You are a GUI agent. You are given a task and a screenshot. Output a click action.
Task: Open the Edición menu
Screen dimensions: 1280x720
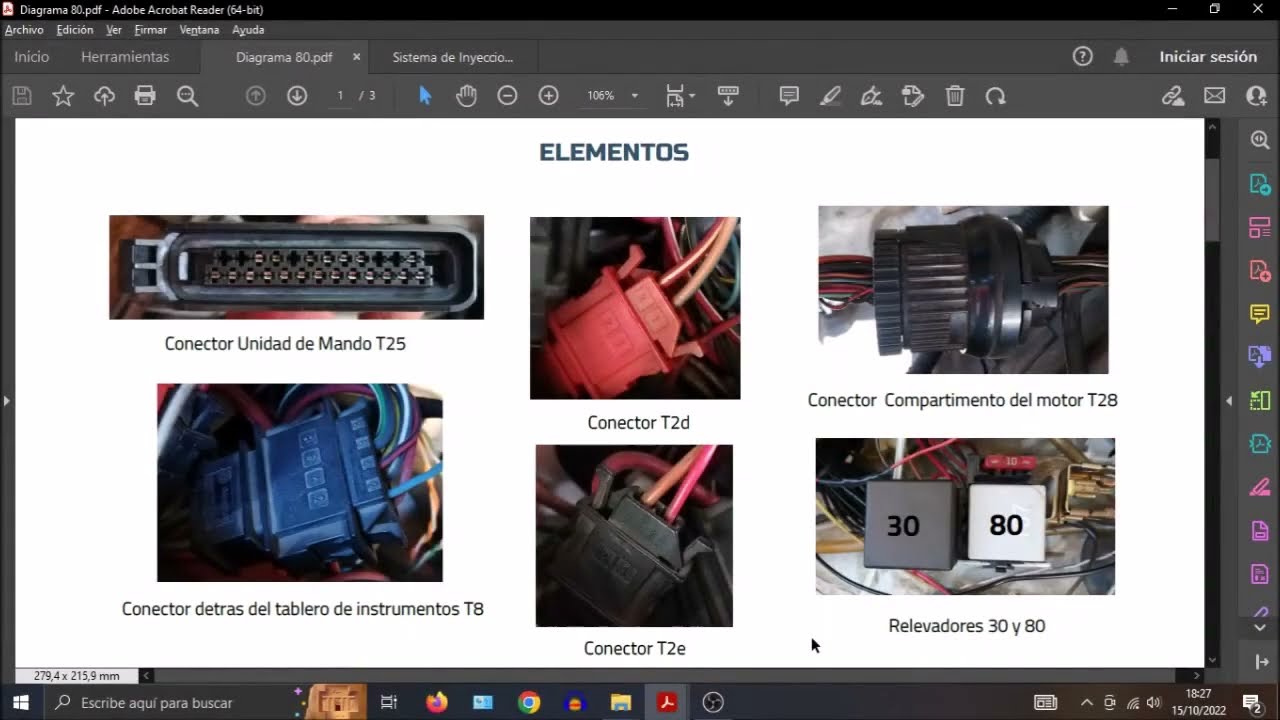(75, 30)
